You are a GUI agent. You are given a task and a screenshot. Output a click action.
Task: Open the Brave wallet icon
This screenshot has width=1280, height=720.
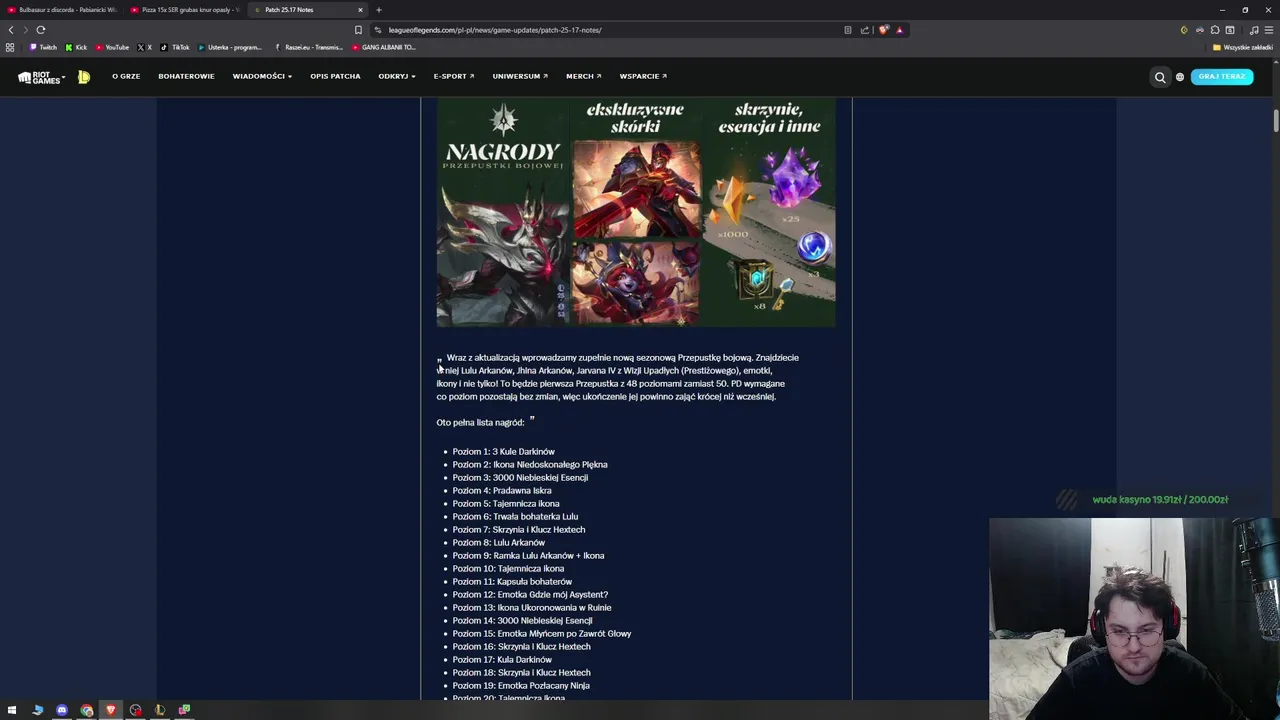click(1230, 30)
